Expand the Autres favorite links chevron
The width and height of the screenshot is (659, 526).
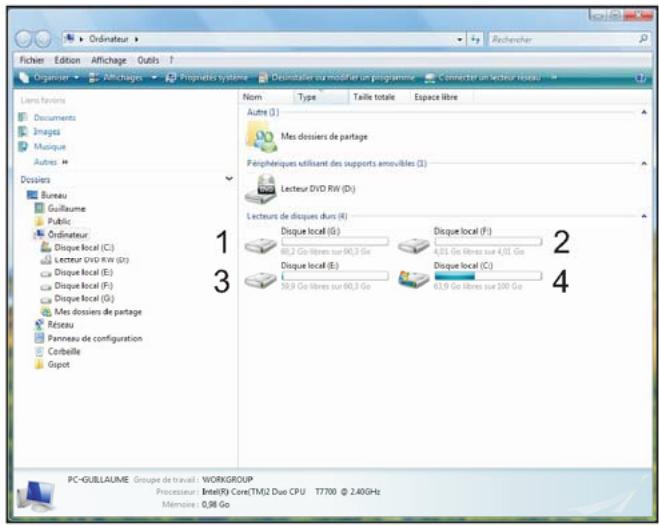click(x=65, y=162)
